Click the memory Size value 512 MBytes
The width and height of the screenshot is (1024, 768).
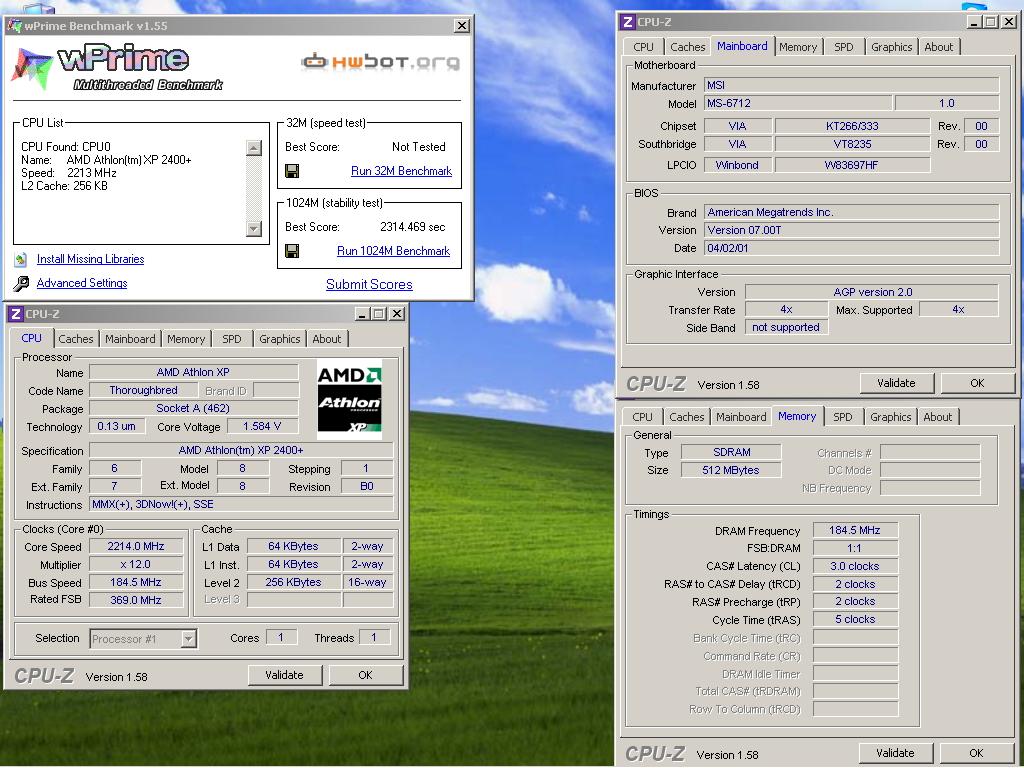click(x=731, y=470)
